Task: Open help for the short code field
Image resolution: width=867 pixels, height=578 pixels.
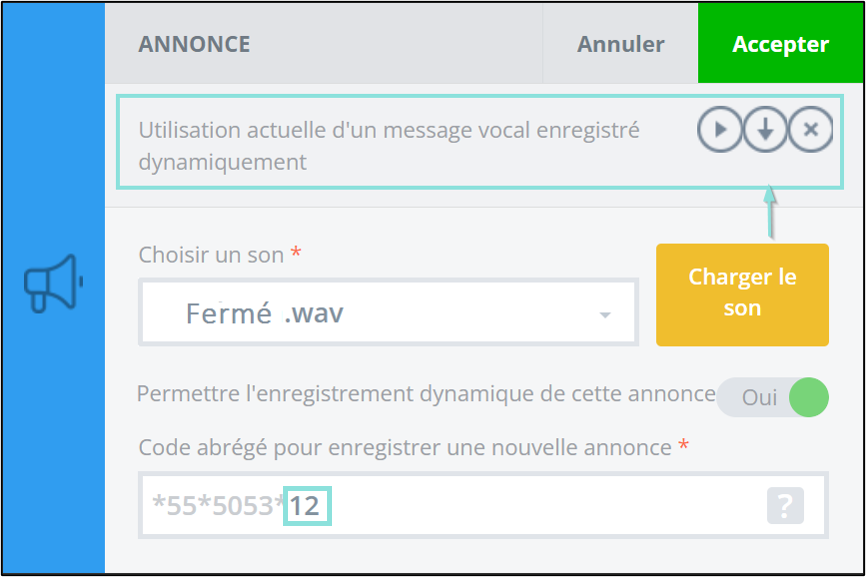Action: [785, 506]
